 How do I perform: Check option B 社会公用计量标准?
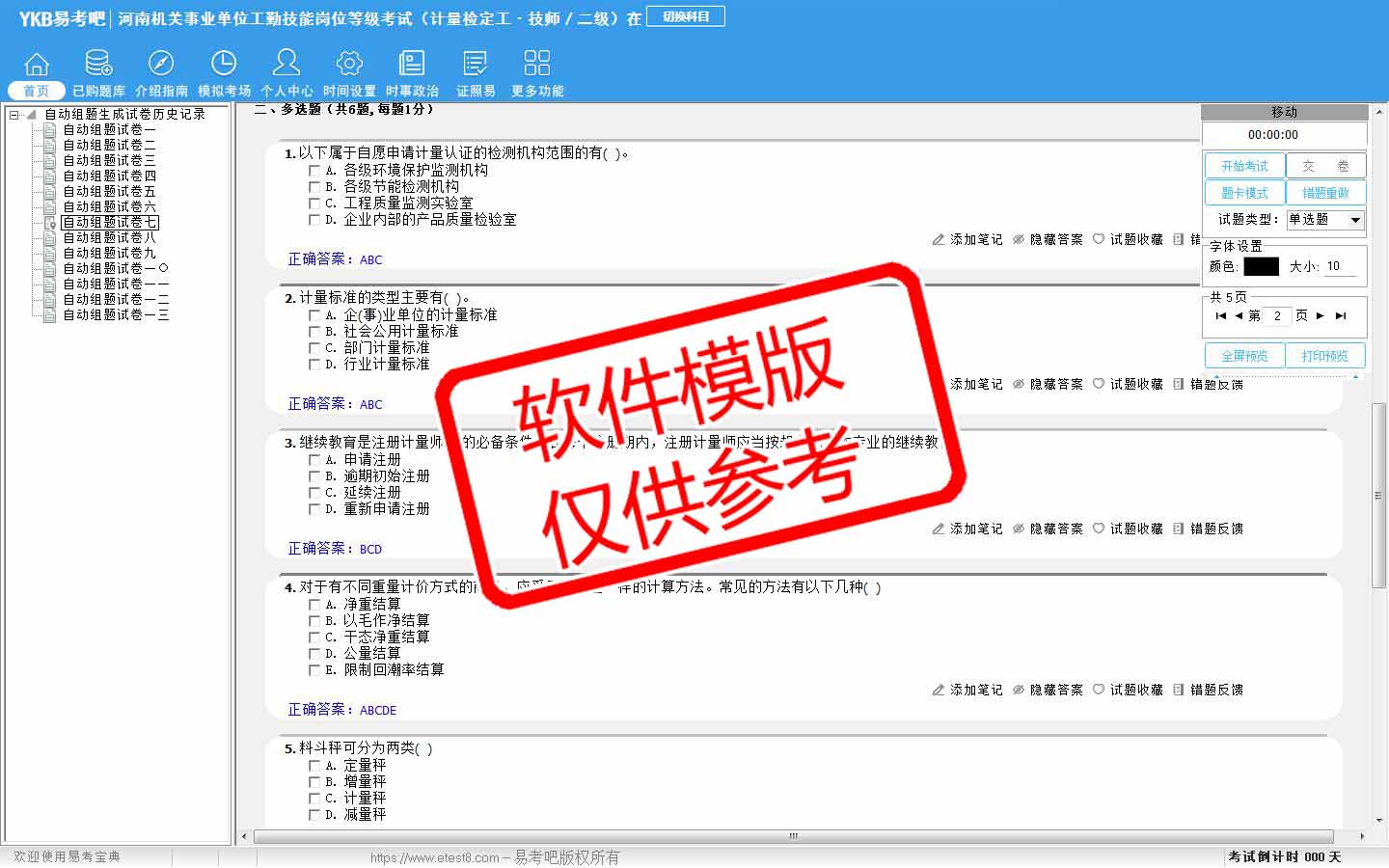[x=314, y=332]
